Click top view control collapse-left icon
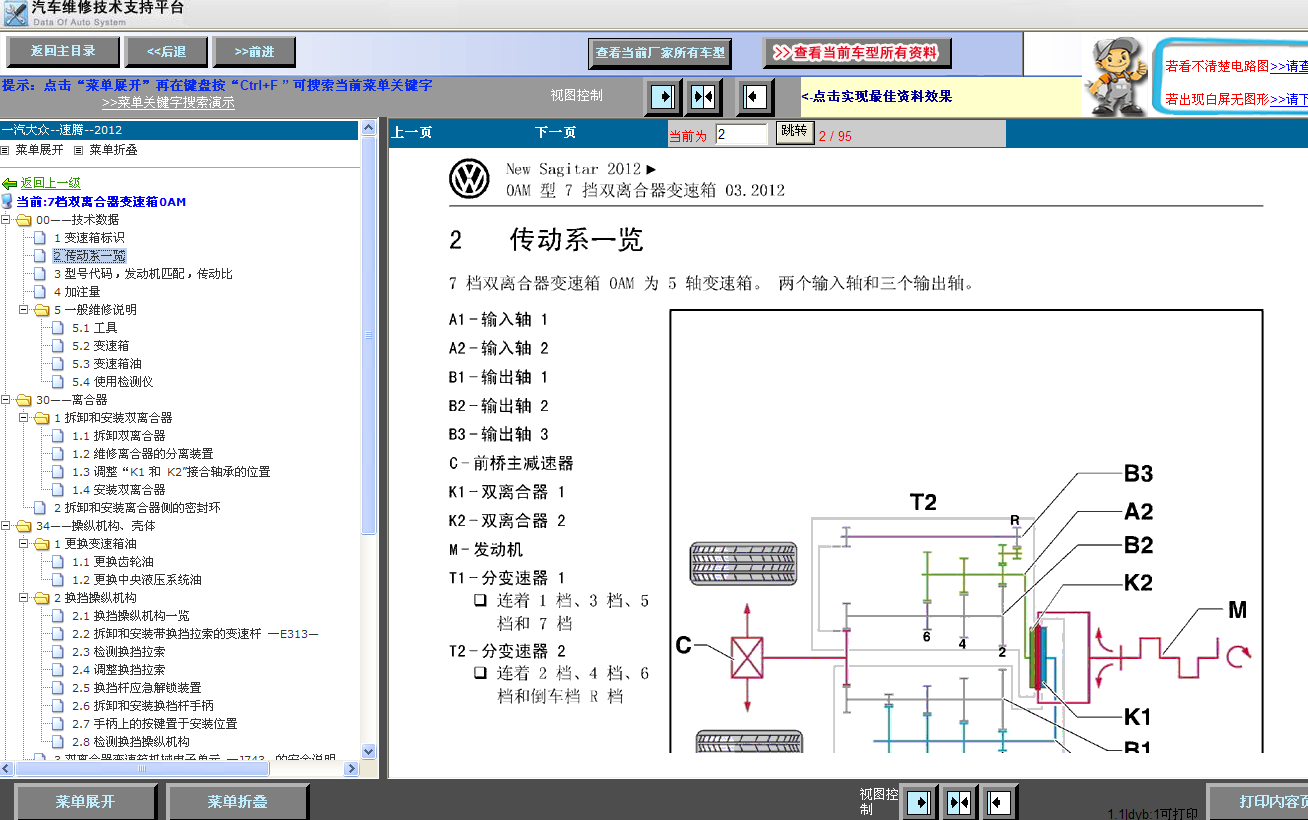Viewport: 1308px width, 820px height. [x=757, y=97]
